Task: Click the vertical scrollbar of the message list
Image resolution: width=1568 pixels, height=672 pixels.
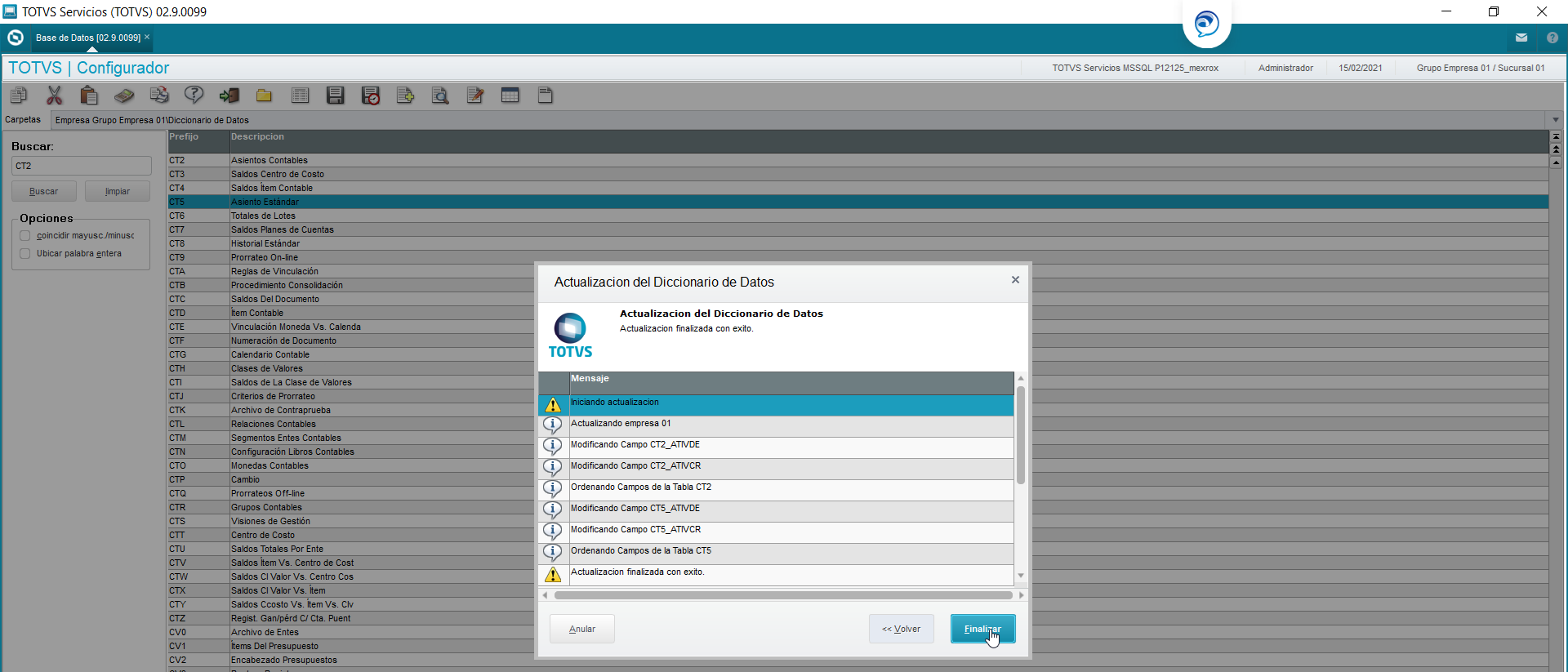Action: [x=1021, y=435]
